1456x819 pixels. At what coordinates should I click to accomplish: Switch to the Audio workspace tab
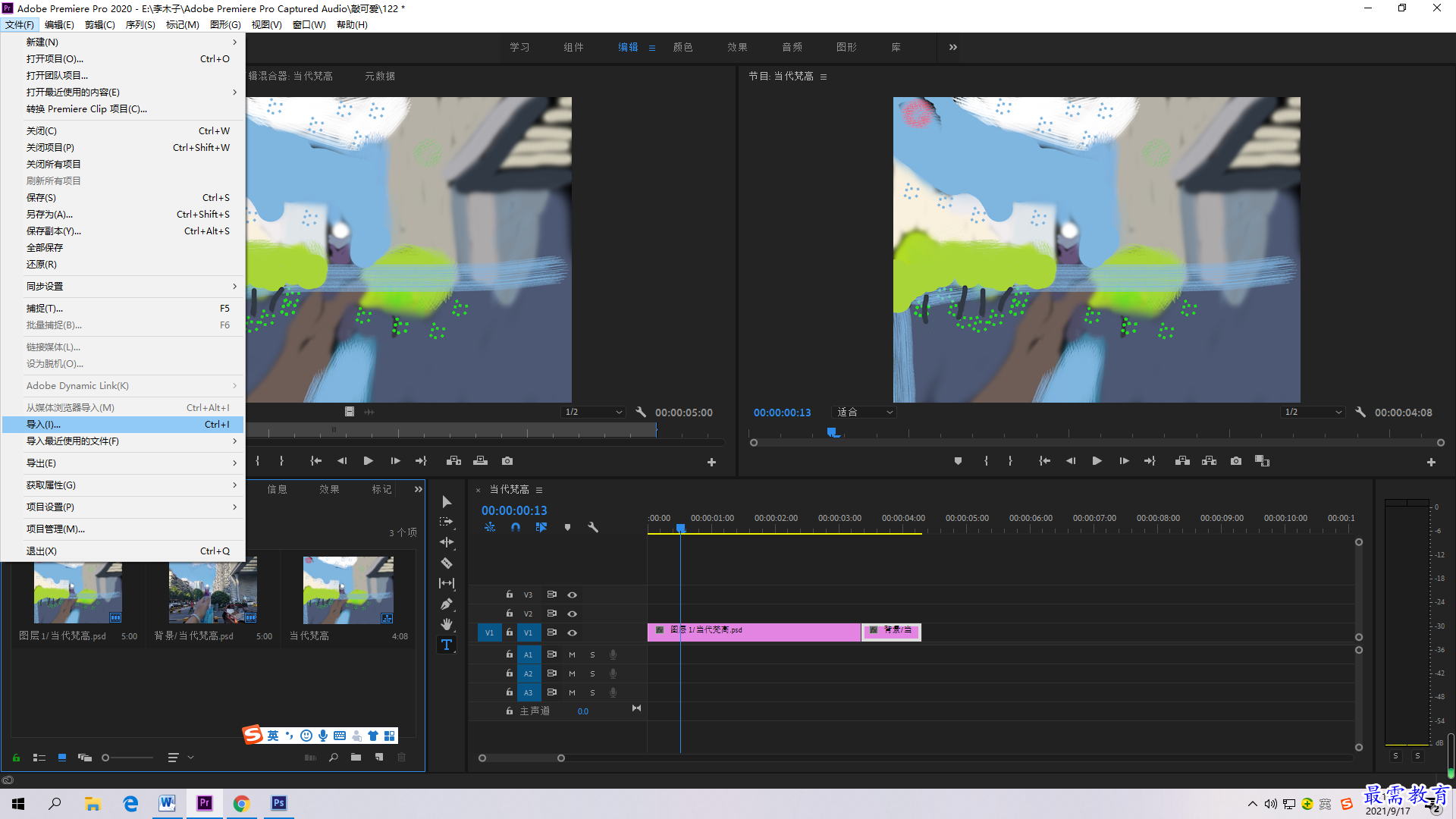pos(792,47)
